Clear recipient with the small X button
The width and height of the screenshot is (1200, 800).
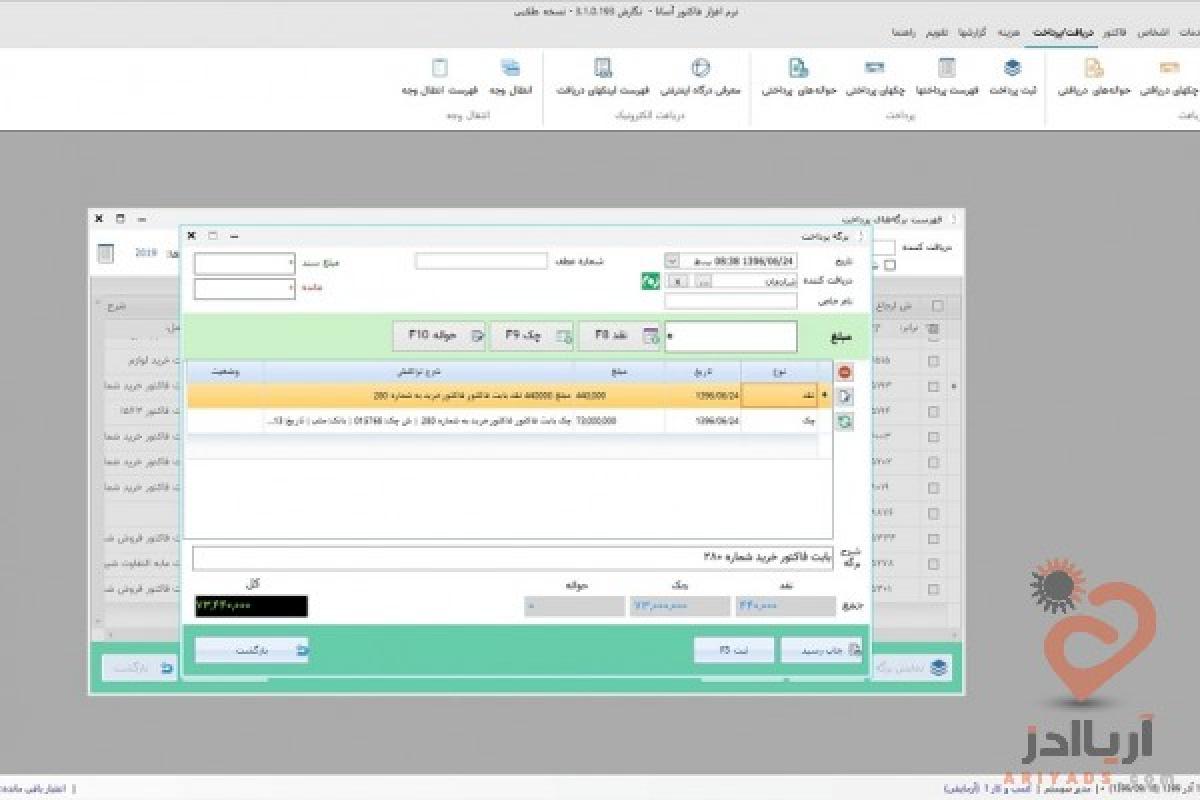(x=680, y=282)
